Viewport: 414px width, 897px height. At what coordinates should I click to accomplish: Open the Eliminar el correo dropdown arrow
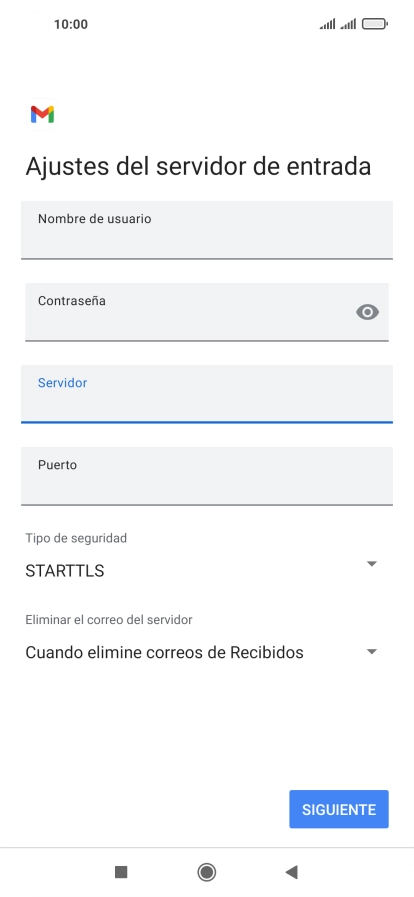[372, 652]
